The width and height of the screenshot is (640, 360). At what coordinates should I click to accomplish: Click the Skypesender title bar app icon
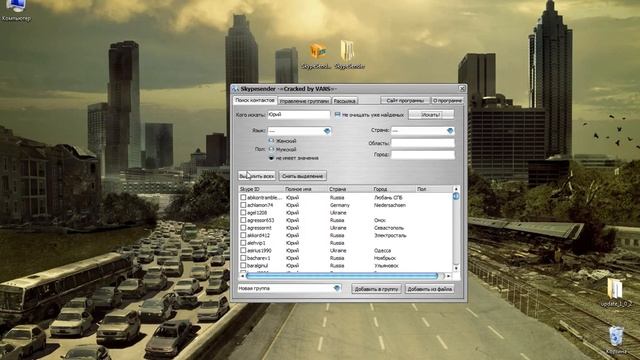(x=236, y=89)
